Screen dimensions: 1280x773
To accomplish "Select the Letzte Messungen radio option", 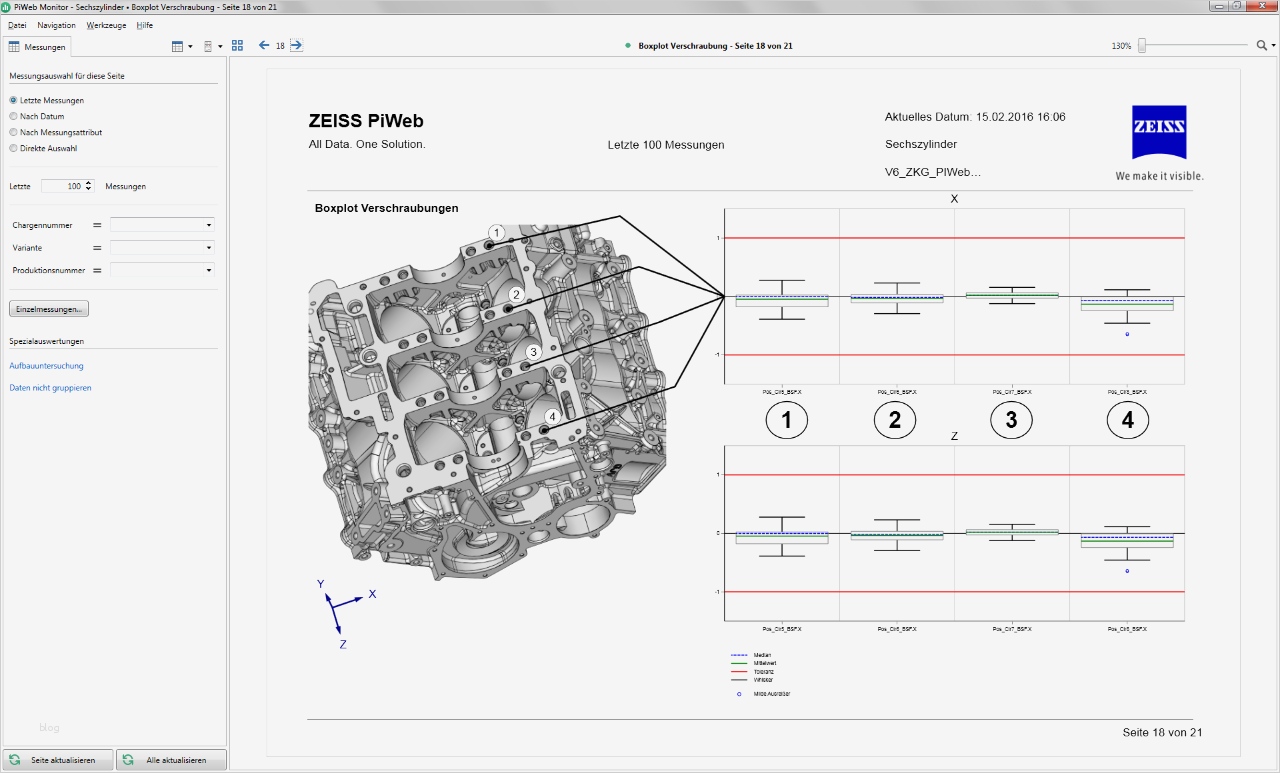I will tap(46, 100).
